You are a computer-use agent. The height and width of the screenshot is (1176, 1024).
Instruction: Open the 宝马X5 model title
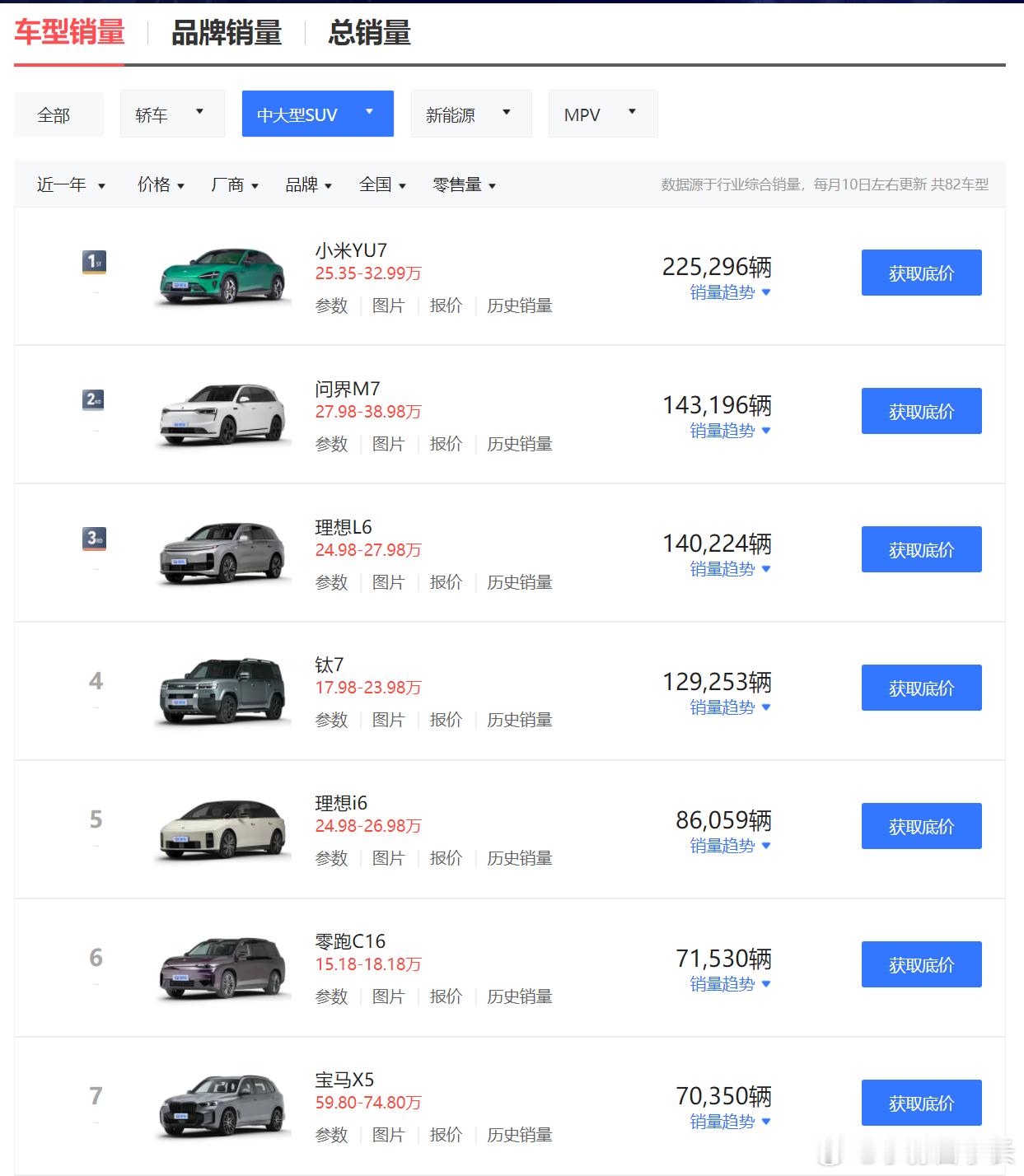[x=344, y=1080]
